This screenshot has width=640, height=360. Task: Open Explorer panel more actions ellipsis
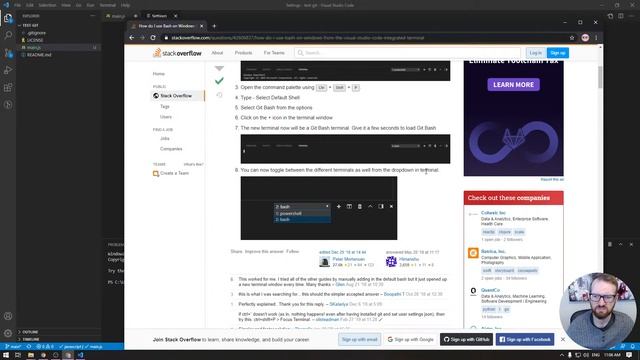pos(92,16)
